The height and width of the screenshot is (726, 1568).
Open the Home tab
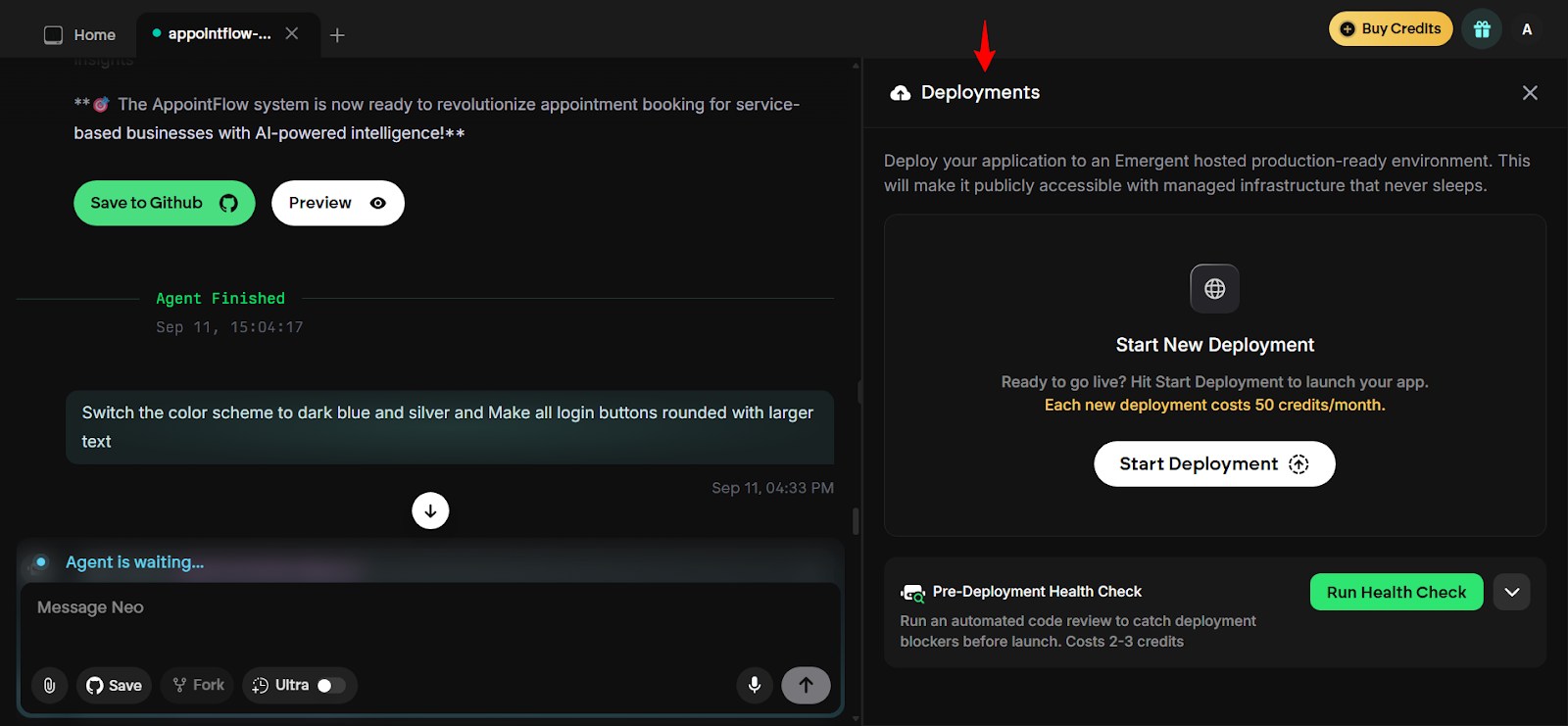(79, 34)
